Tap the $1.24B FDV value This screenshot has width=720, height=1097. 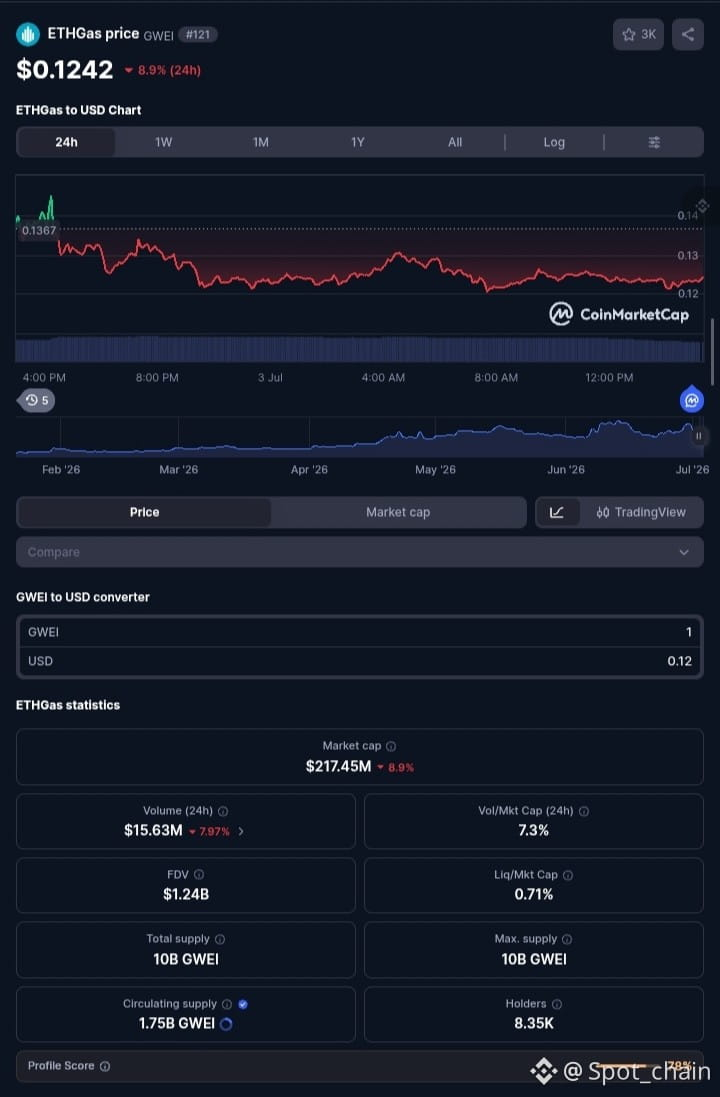[186, 894]
